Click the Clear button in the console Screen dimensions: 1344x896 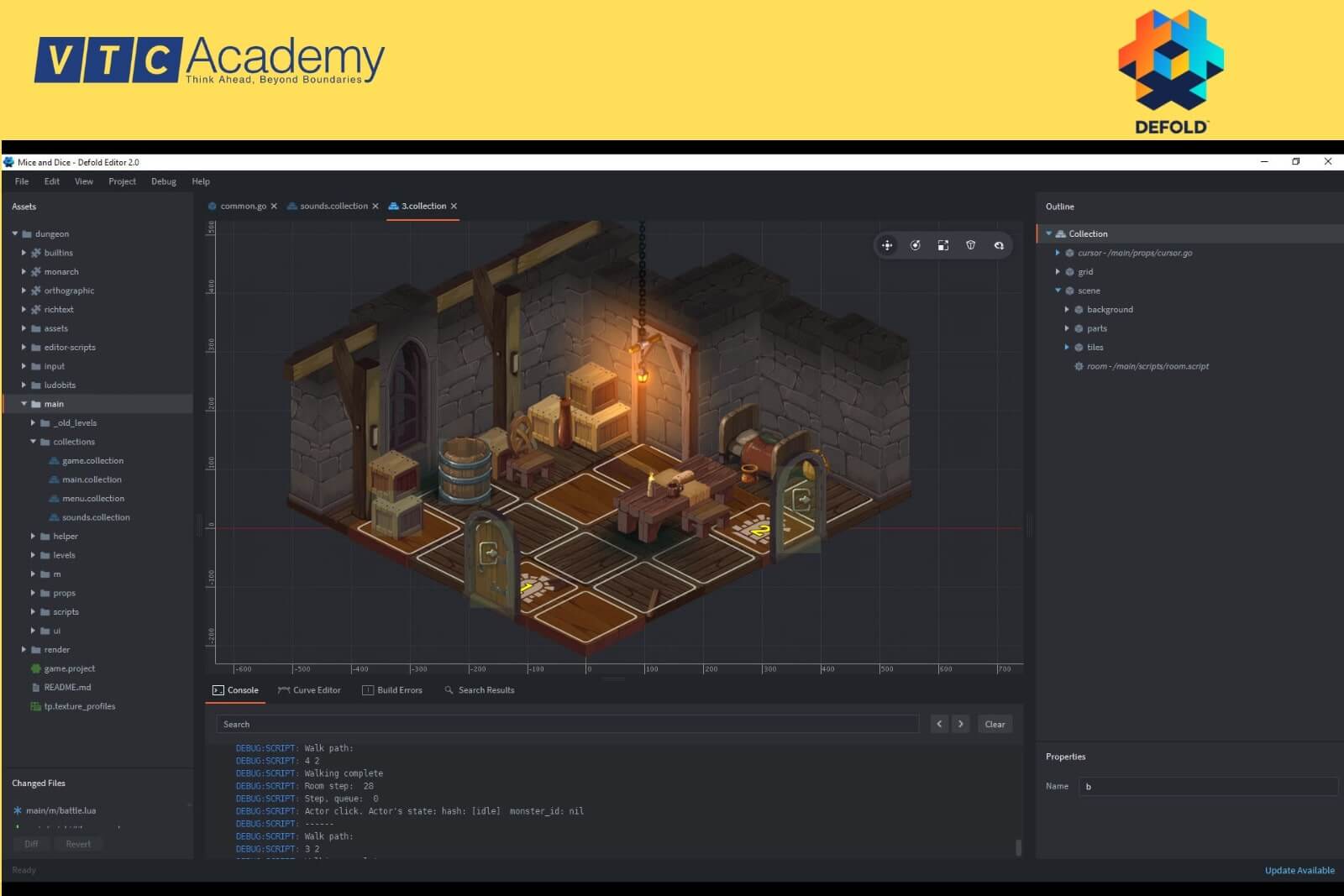tap(995, 723)
